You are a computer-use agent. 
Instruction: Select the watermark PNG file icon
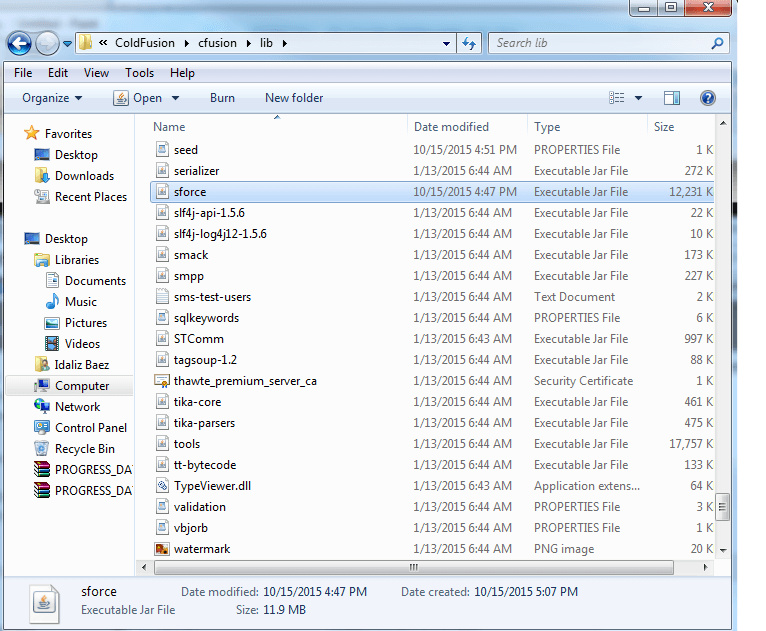click(163, 549)
